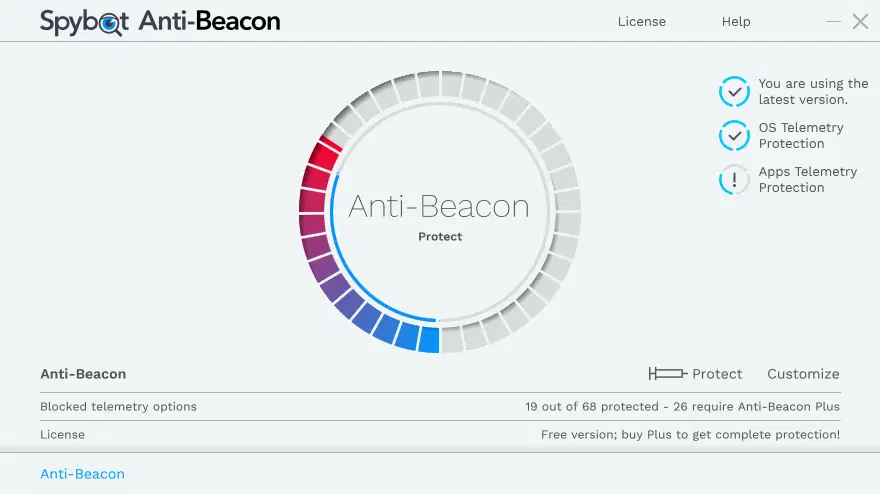The height and width of the screenshot is (494, 880).
Task: Click the OS Telemetry Protection checkmark icon
Action: [734, 135]
